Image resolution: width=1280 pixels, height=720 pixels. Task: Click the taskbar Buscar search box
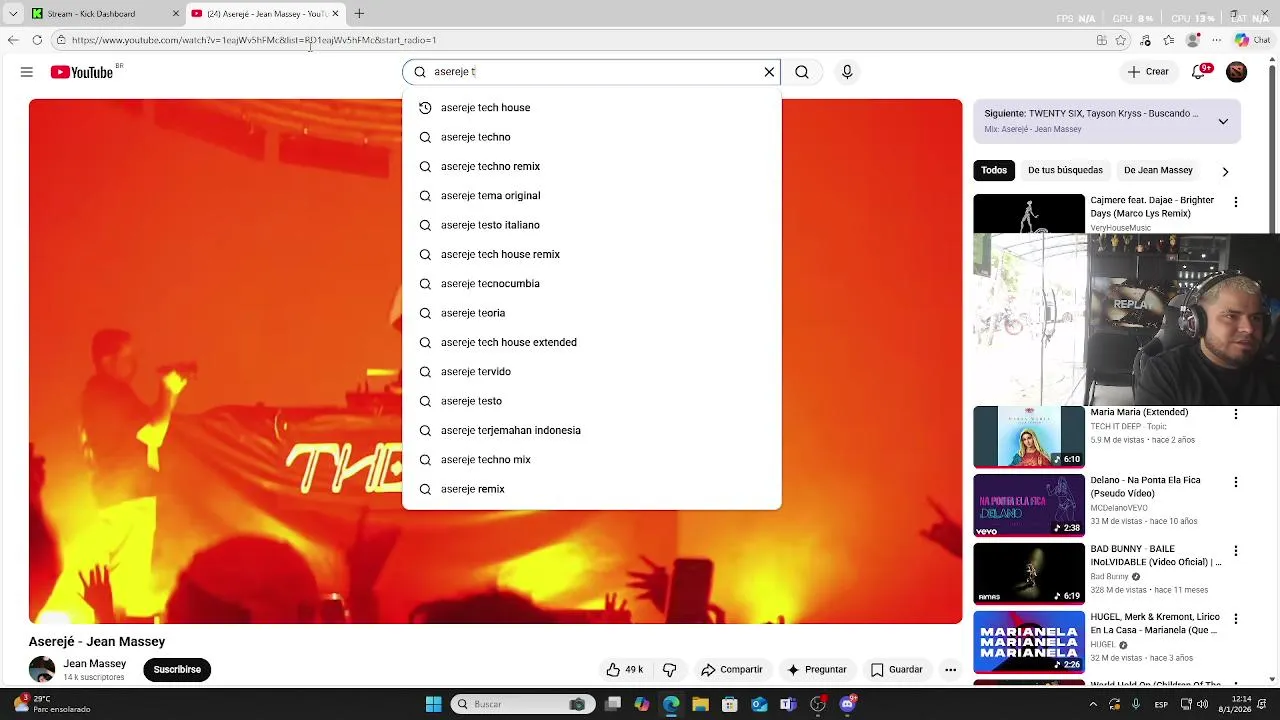coord(520,704)
